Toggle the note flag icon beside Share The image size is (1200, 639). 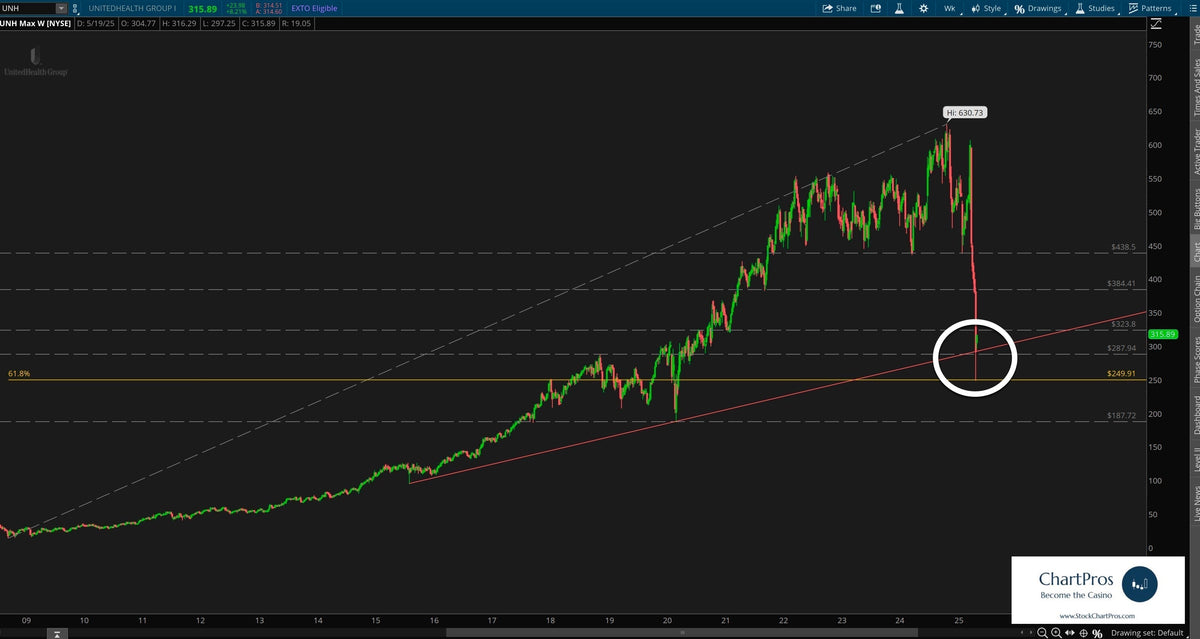(x=874, y=8)
